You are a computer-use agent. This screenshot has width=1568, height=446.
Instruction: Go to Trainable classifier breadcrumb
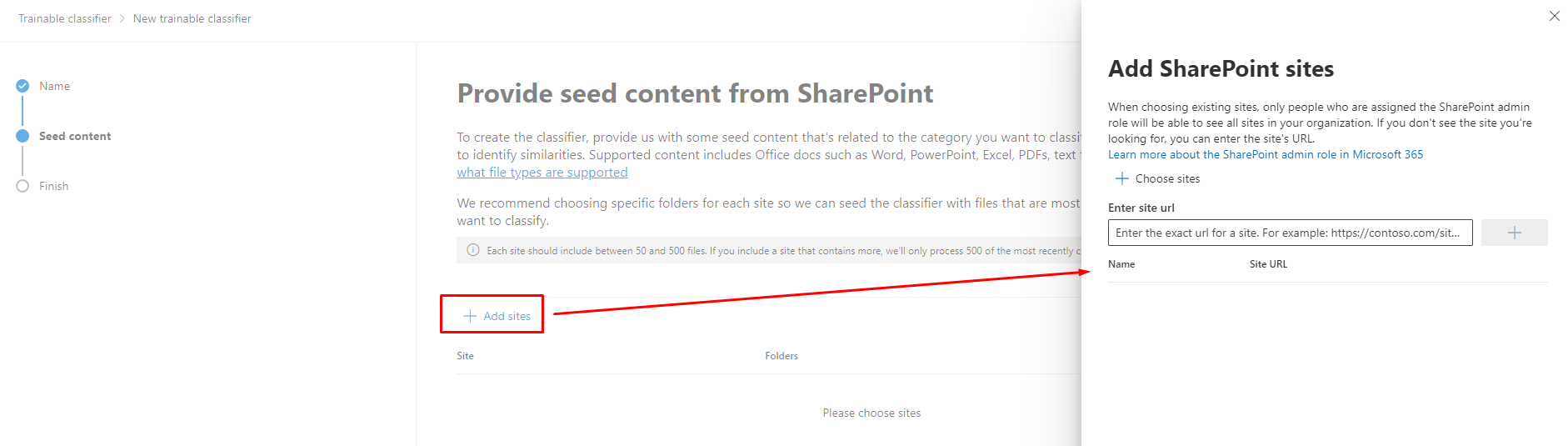pyautogui.click(x=65, y=18)
